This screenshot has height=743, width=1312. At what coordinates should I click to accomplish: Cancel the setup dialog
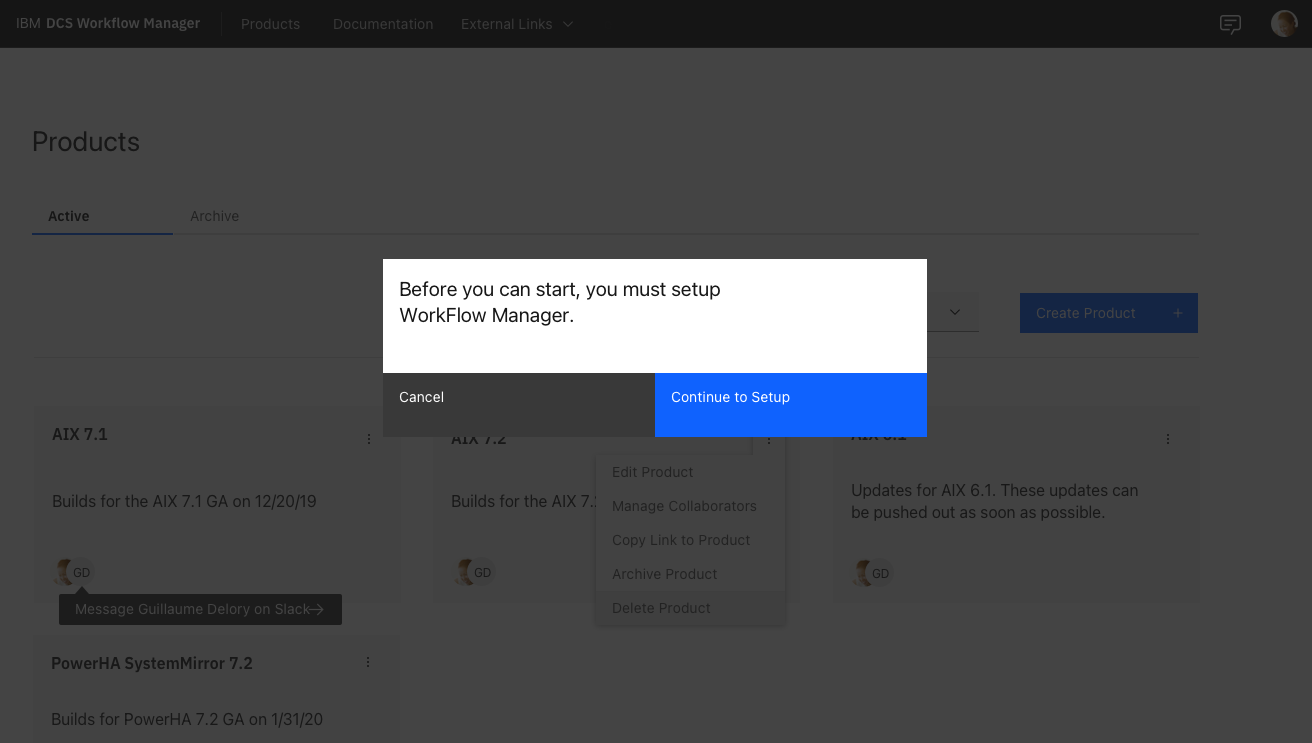(x=519, y=405)
